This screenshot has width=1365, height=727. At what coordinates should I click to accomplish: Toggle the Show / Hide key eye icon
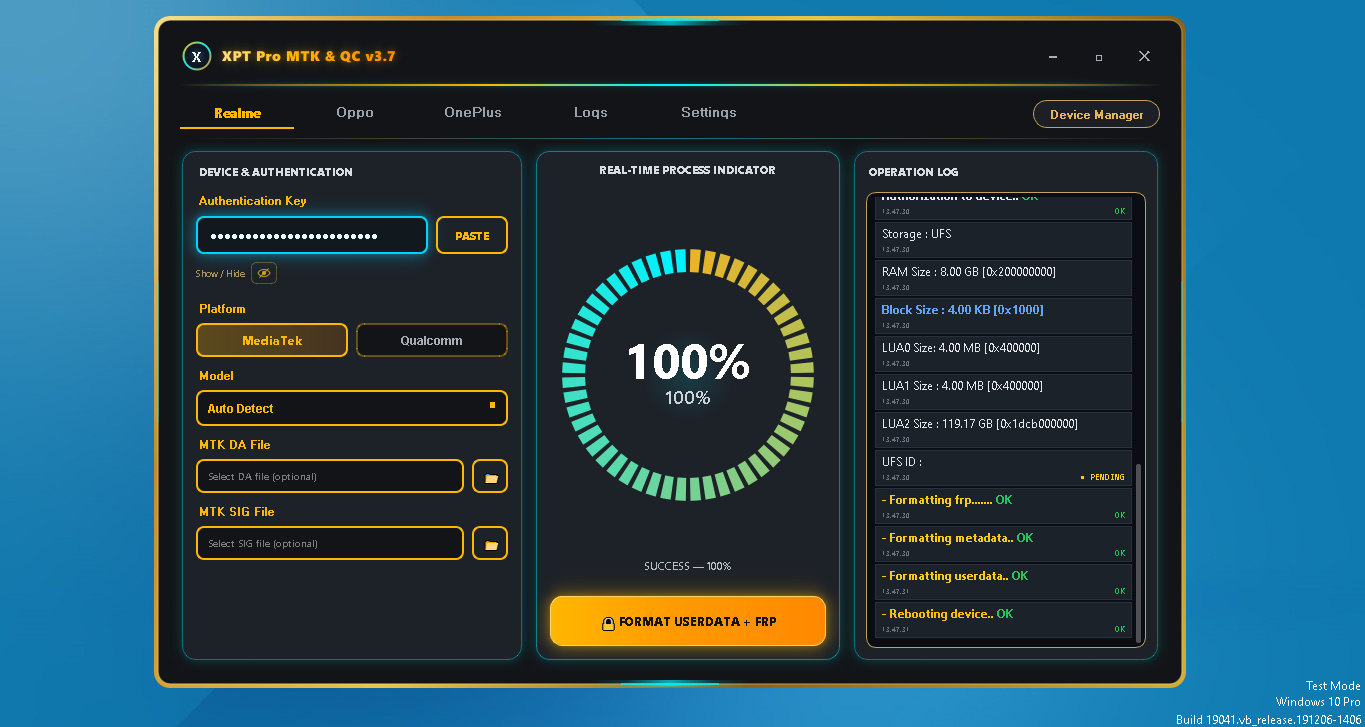point(263,273)
